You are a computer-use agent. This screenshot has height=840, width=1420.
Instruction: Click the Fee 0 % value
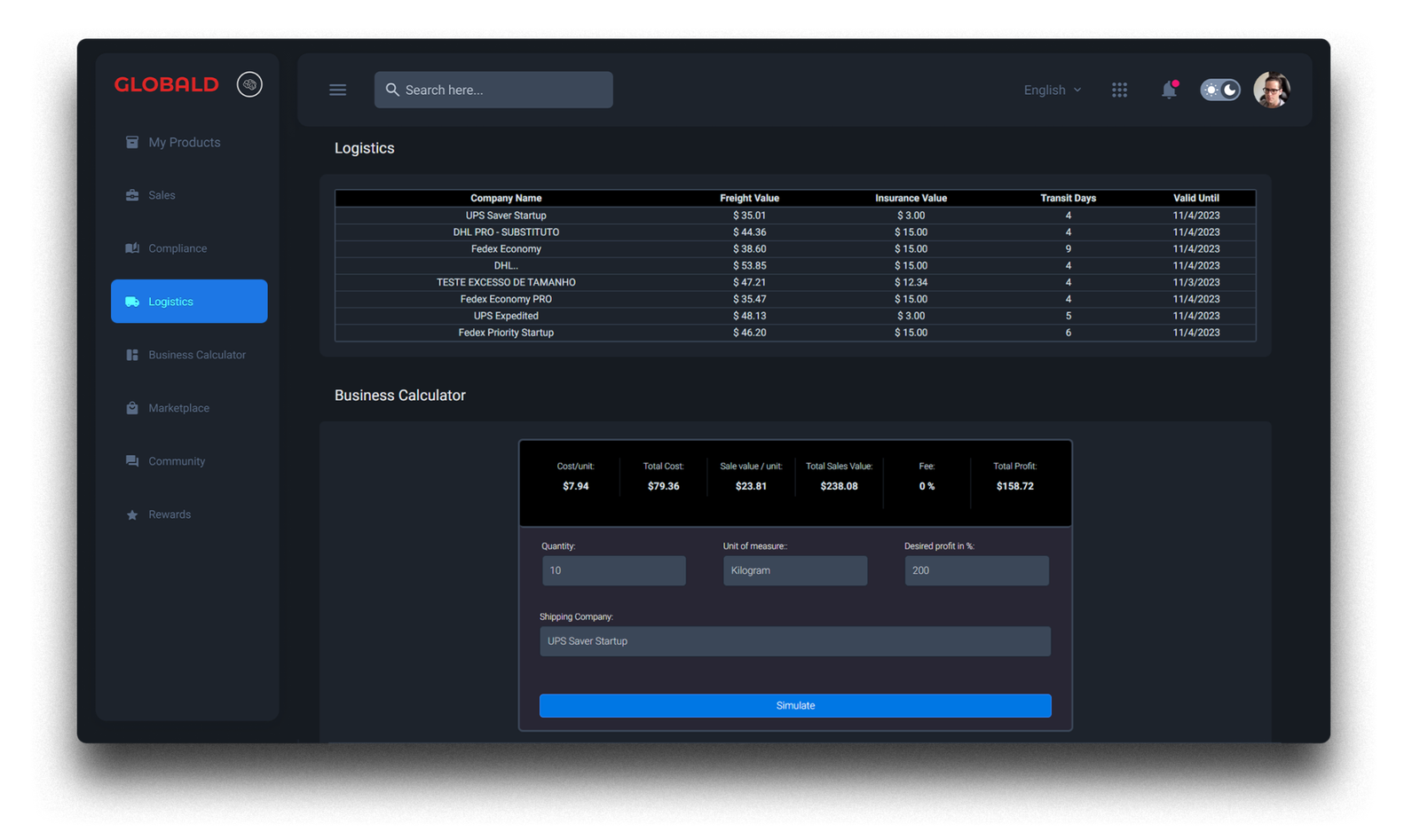(927, 486)
